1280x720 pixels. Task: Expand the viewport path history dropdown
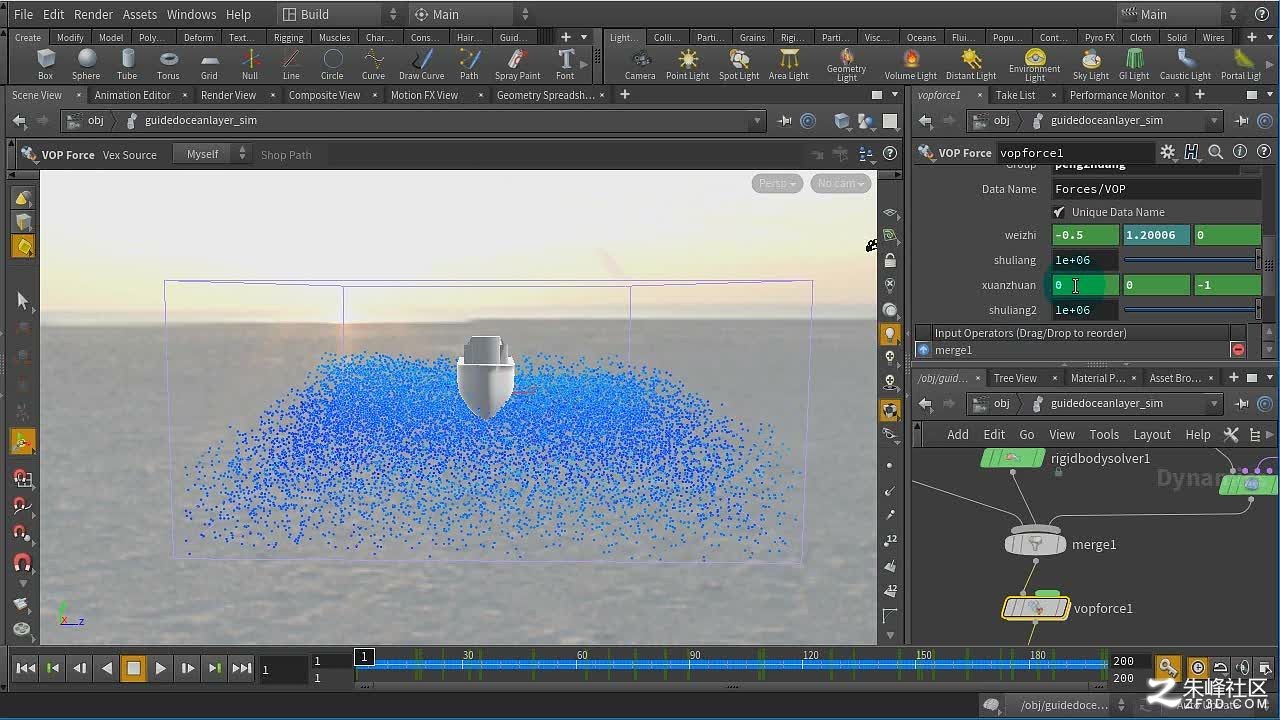pos(757,120)
